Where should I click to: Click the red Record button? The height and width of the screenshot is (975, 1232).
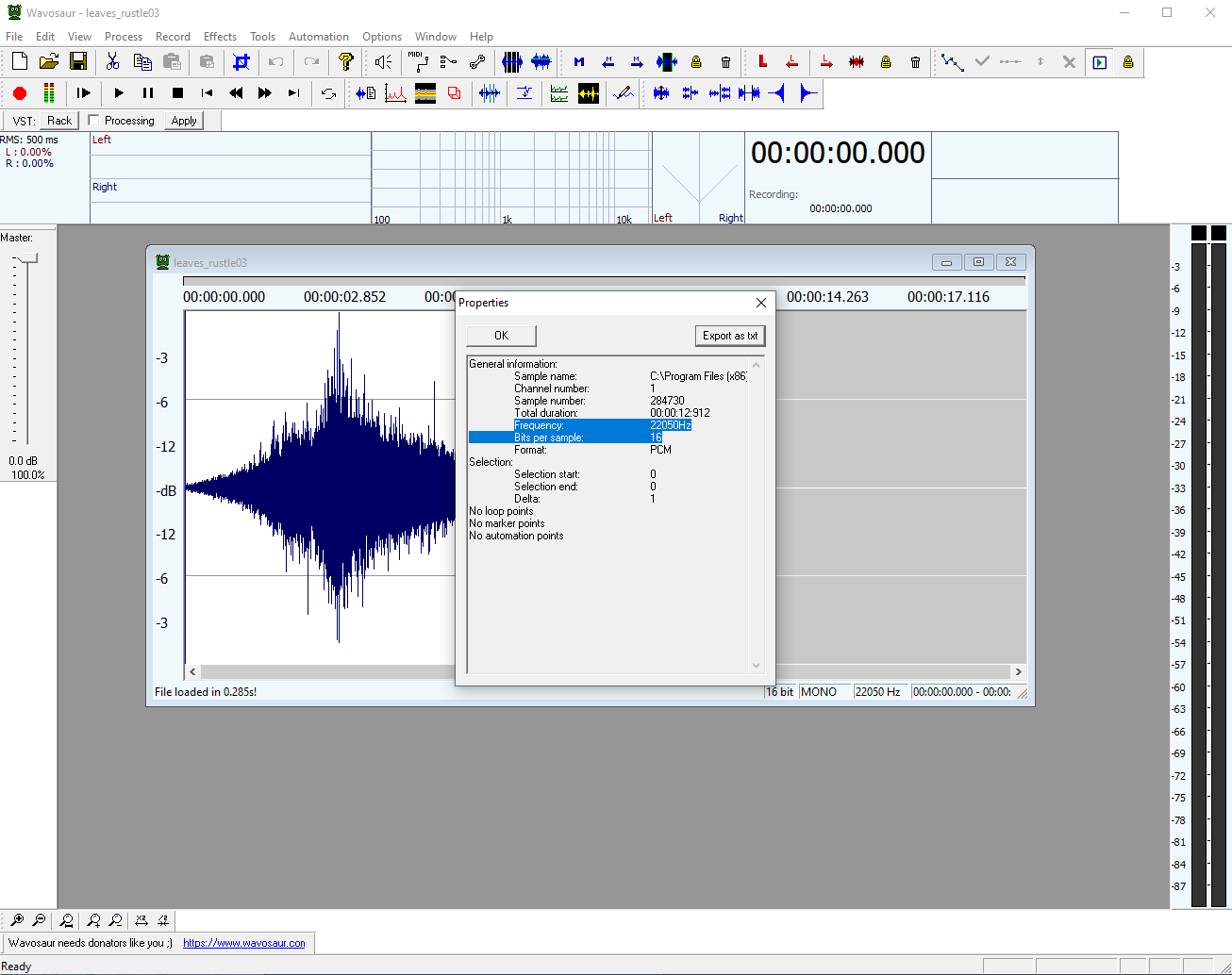point(20,93)
